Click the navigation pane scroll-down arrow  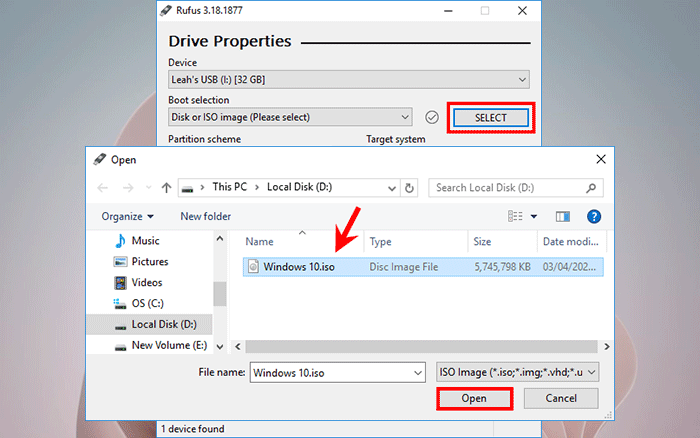tap(220, 346)
